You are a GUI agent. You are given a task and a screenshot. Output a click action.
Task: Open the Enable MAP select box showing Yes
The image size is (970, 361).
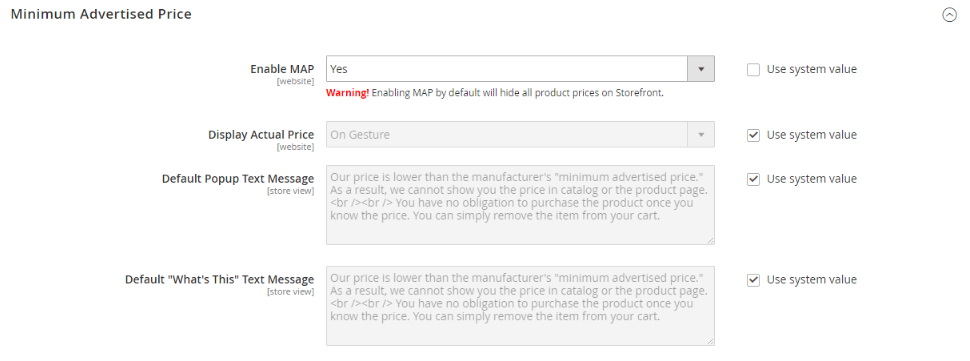click(x=520, y=69)
